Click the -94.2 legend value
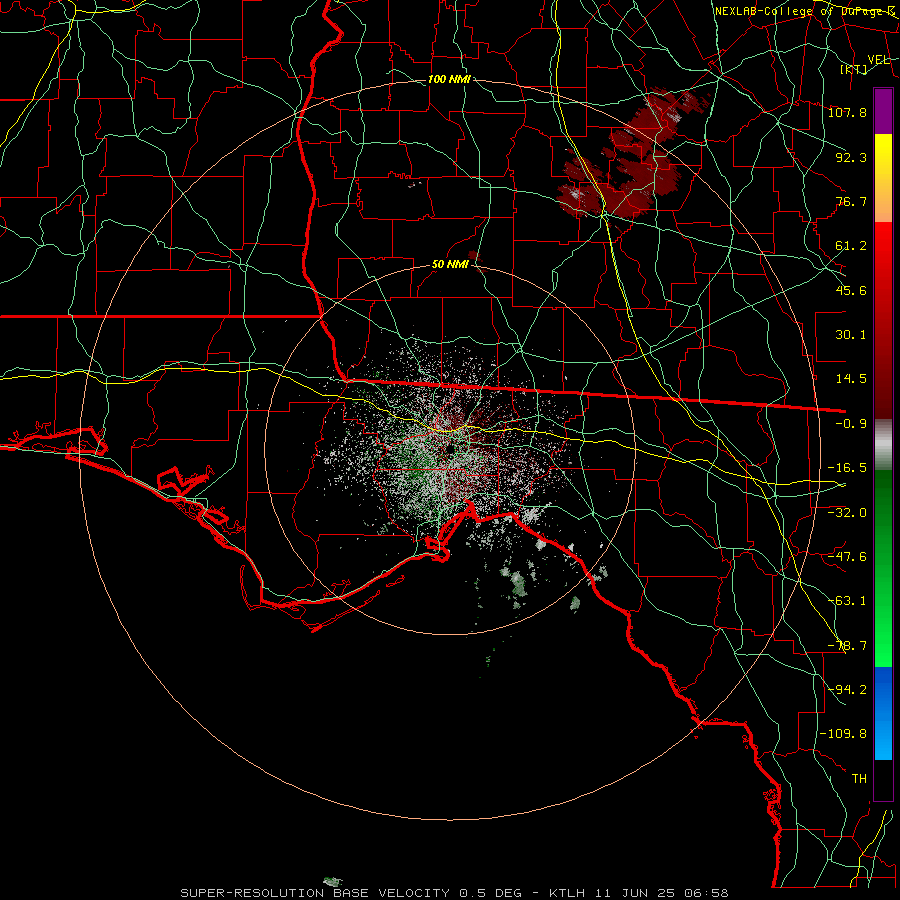The height and width of the screenshot is (900, 900). click(x=847, y=690)
